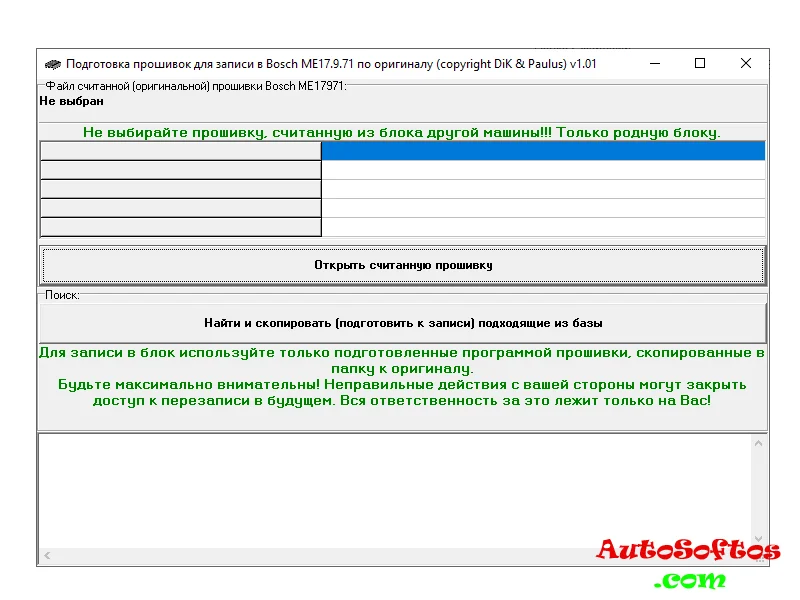Maximize the firmware preparation window
The image size is (800, 600).
tap(700, 64)
